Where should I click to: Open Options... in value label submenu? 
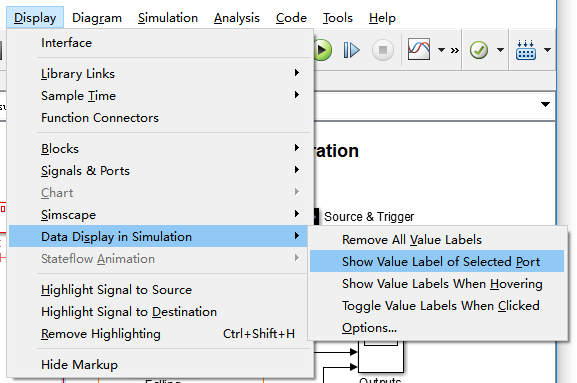pyautogui.click(x=437, y=327)
